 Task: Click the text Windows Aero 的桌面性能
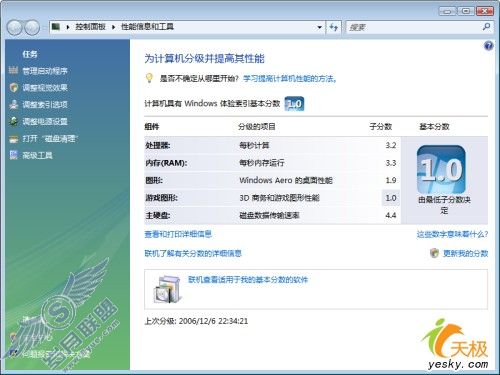pos(286,180)
